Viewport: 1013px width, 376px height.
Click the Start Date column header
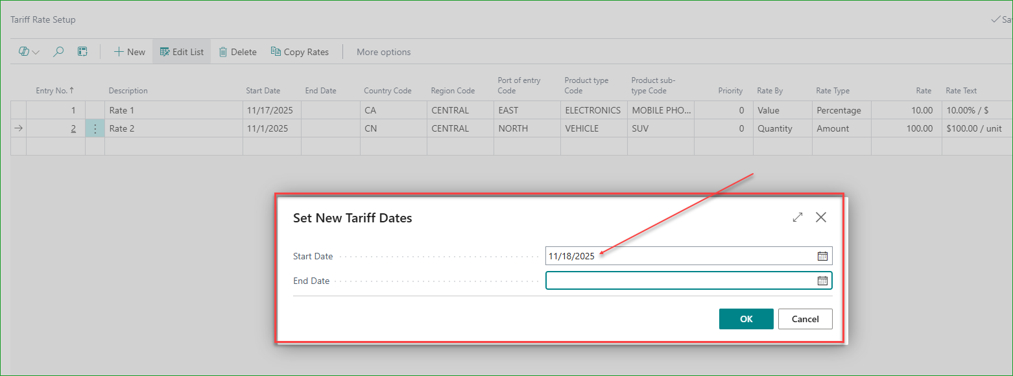click(x=262, y=90)
